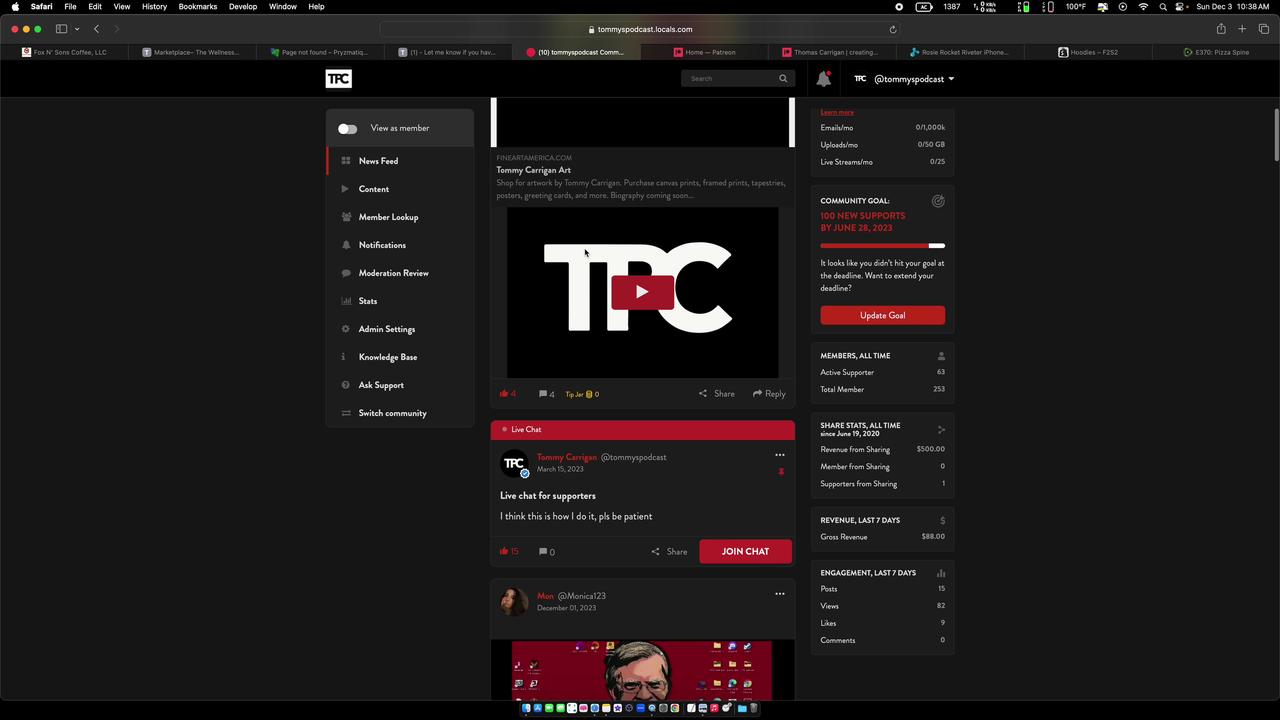This screenshot has height=720, width=1280.
Task: Like the Live chat post thumbs-up
Action: click(x=505, y=551)
